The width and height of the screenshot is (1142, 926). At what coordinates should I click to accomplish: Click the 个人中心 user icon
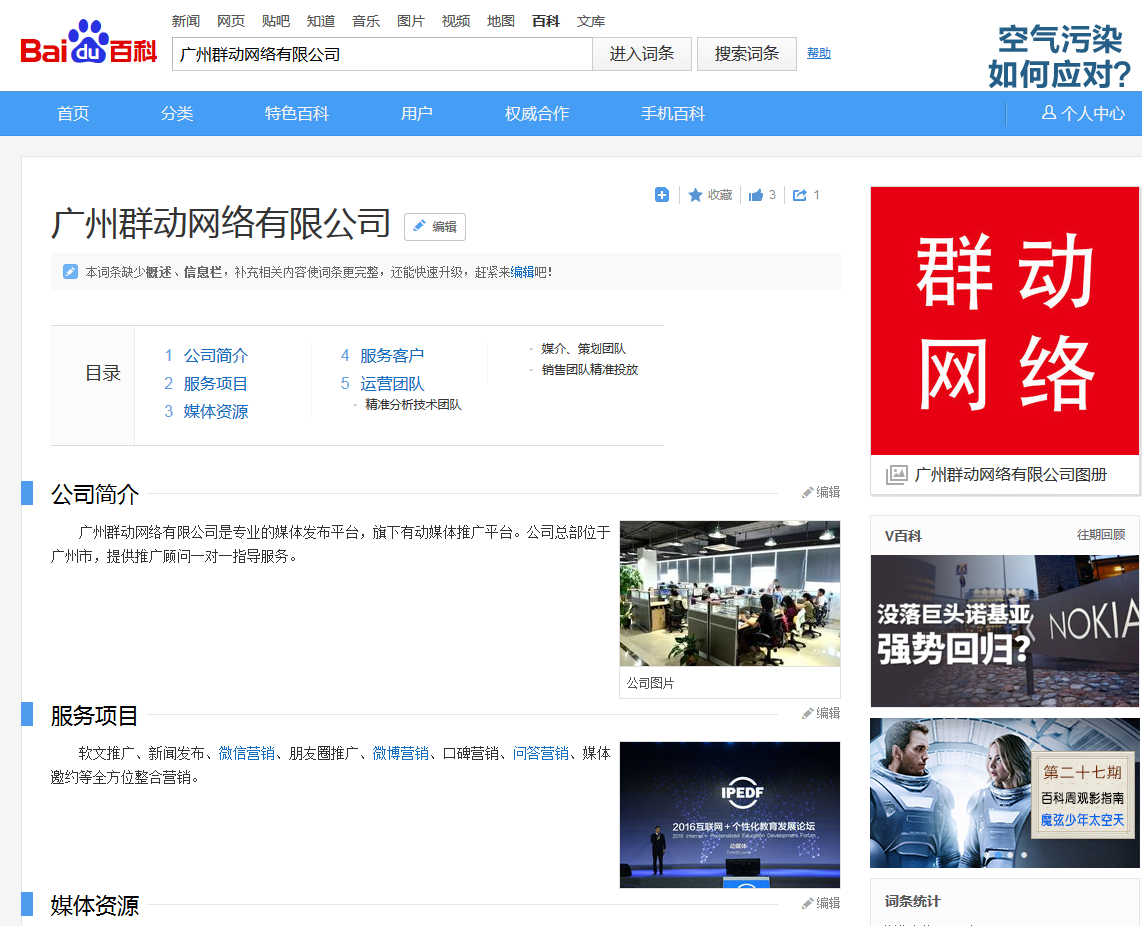1049,113
